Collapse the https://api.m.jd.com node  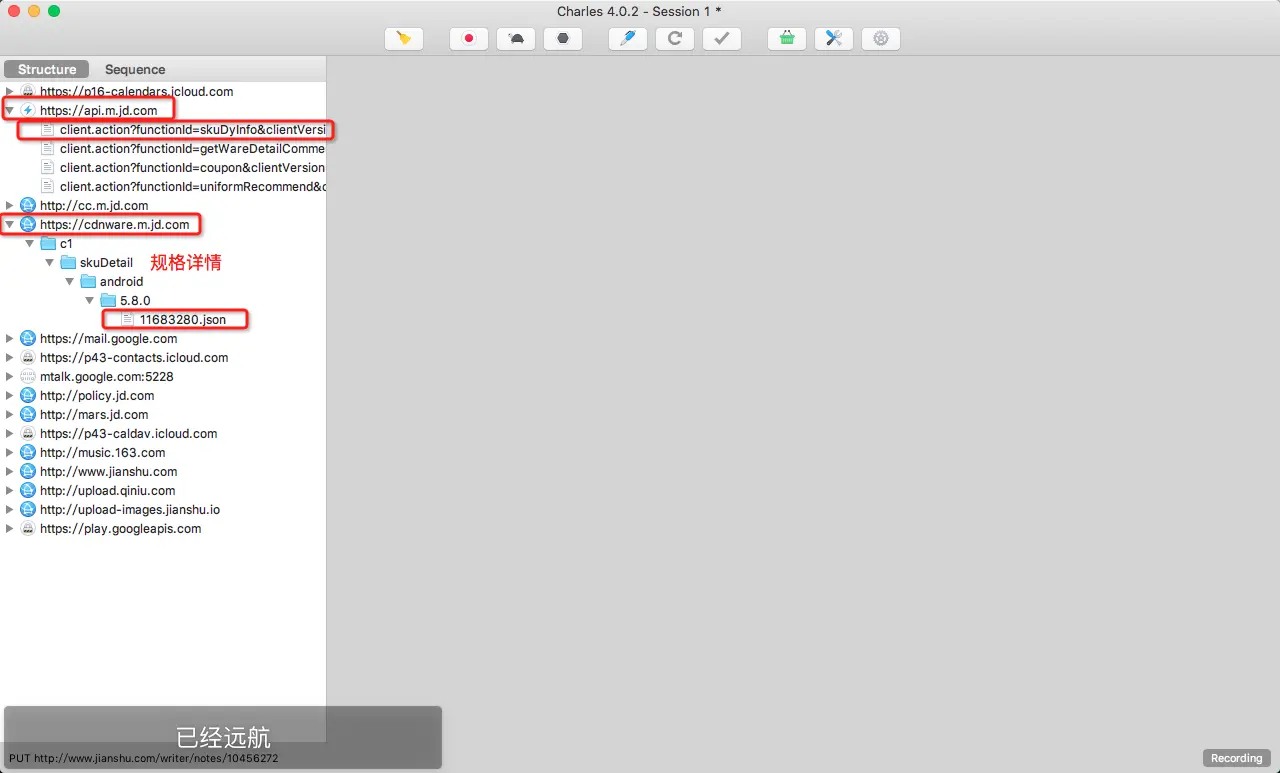click(10, 110)
